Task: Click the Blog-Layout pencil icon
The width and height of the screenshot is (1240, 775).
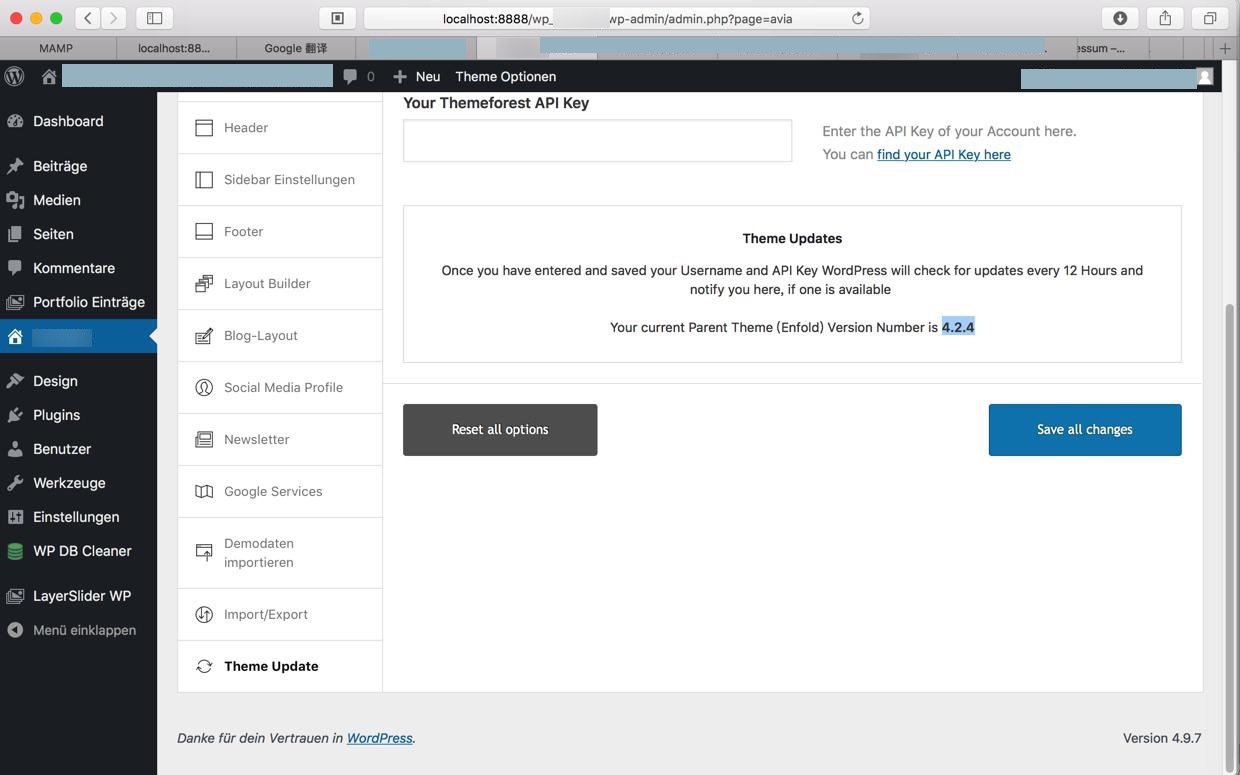Action: 204,336
